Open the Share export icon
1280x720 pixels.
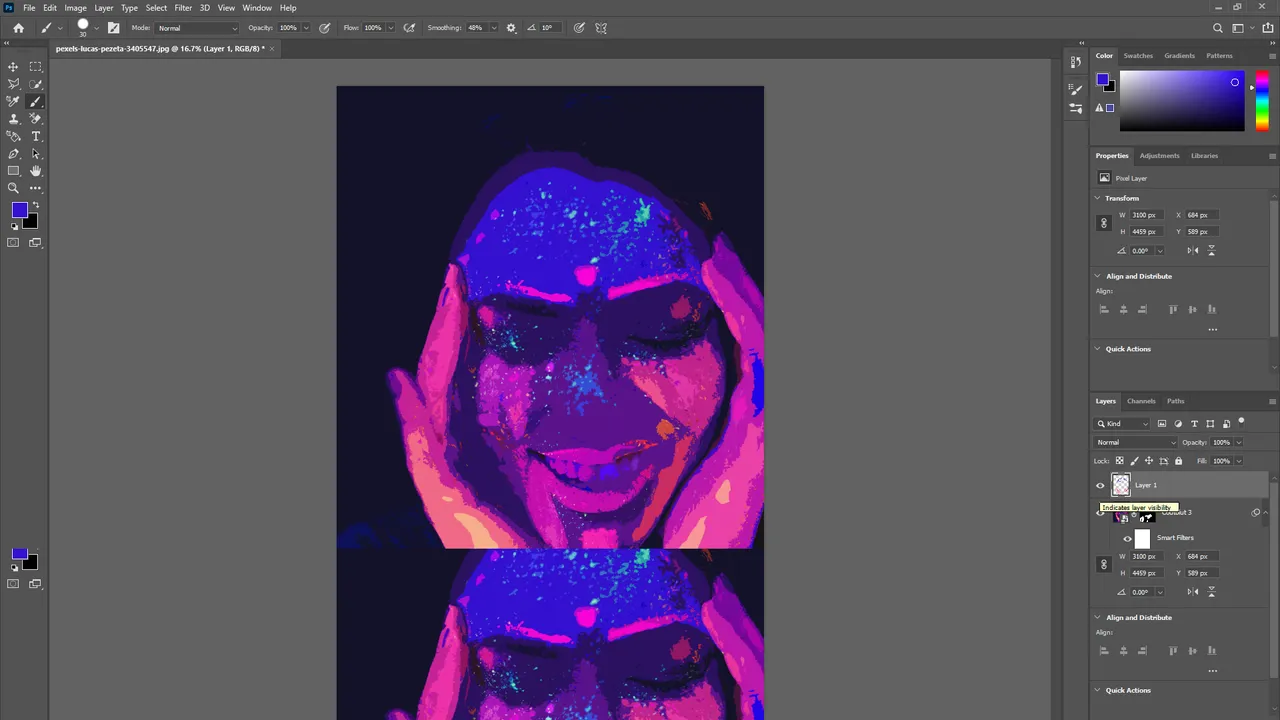coord(1268,28)
